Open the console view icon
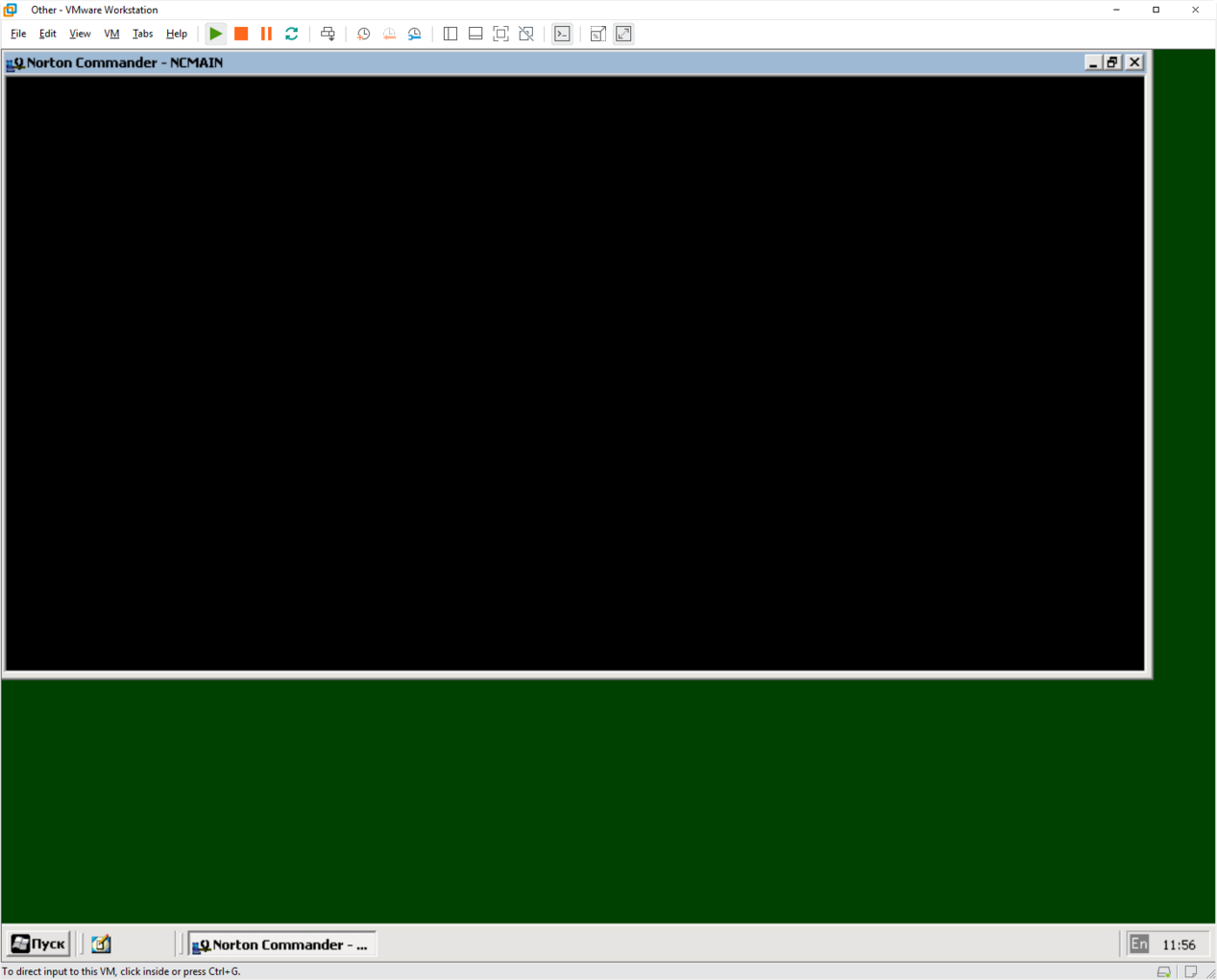1217x980 pixels. pyautogui.click(x=563, y=34)
